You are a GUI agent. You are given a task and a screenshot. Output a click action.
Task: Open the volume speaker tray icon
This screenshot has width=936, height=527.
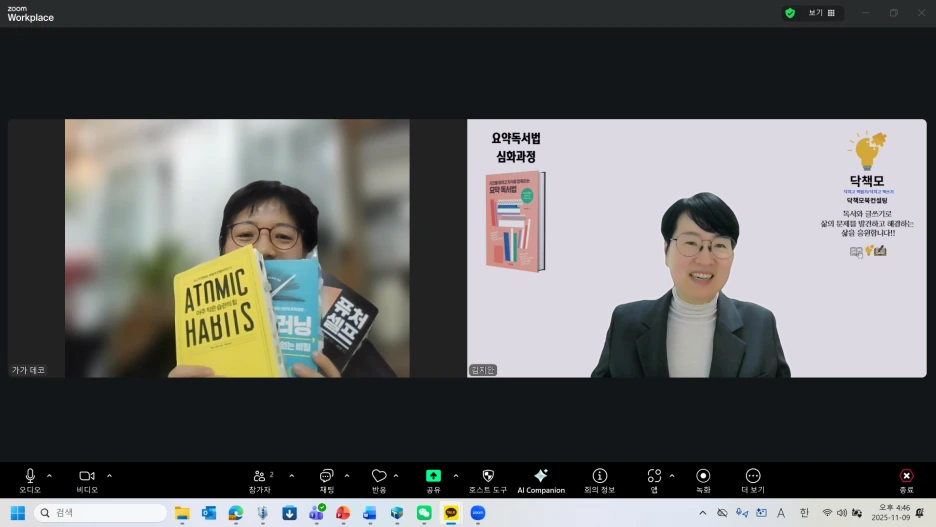(x=842, y=513)
